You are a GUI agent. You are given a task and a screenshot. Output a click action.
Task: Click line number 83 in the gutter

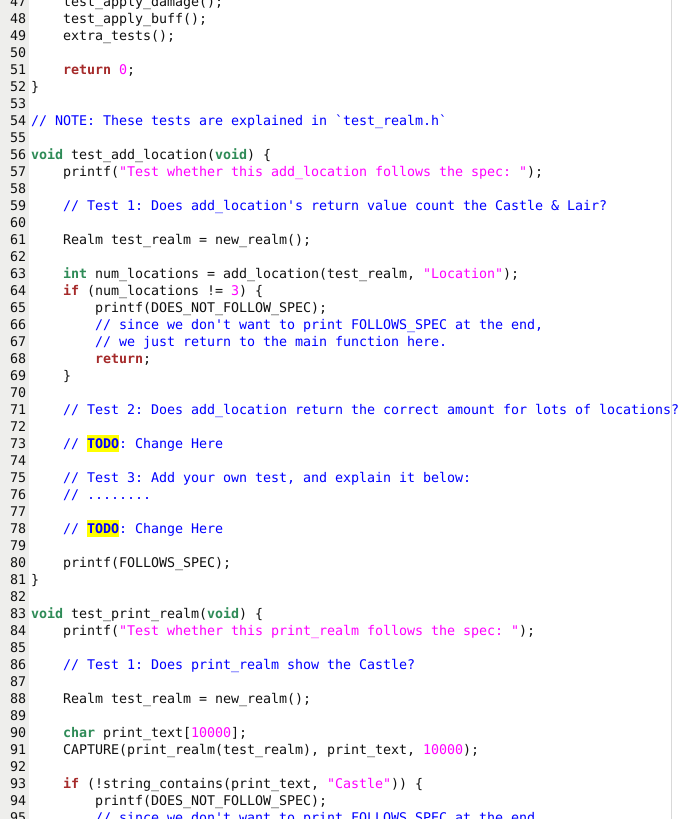click(x=18, y=614)
